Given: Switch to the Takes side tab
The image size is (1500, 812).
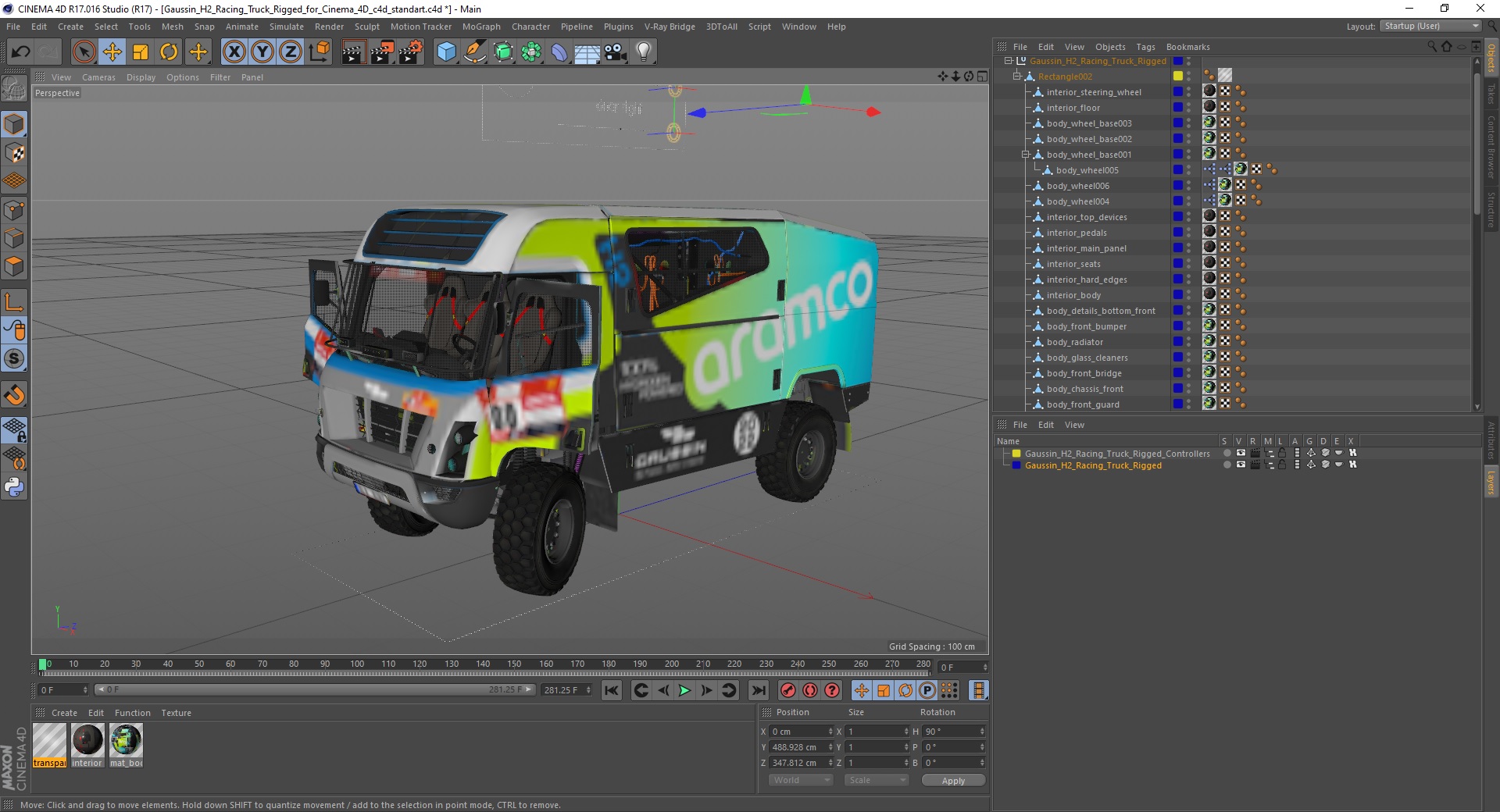Looking at the screenshot, I should tap(1491, 94).
